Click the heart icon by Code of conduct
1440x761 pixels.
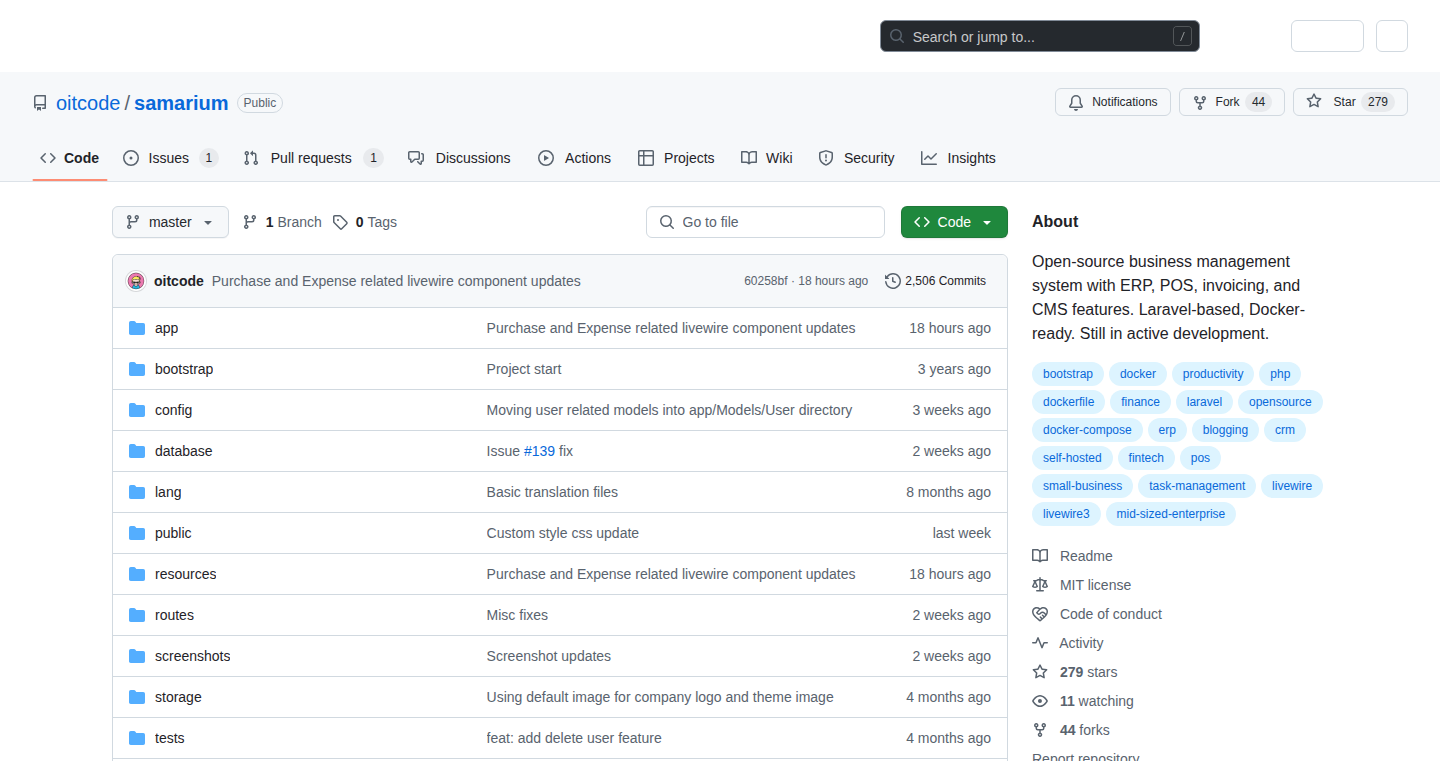tap(1040, 614)
